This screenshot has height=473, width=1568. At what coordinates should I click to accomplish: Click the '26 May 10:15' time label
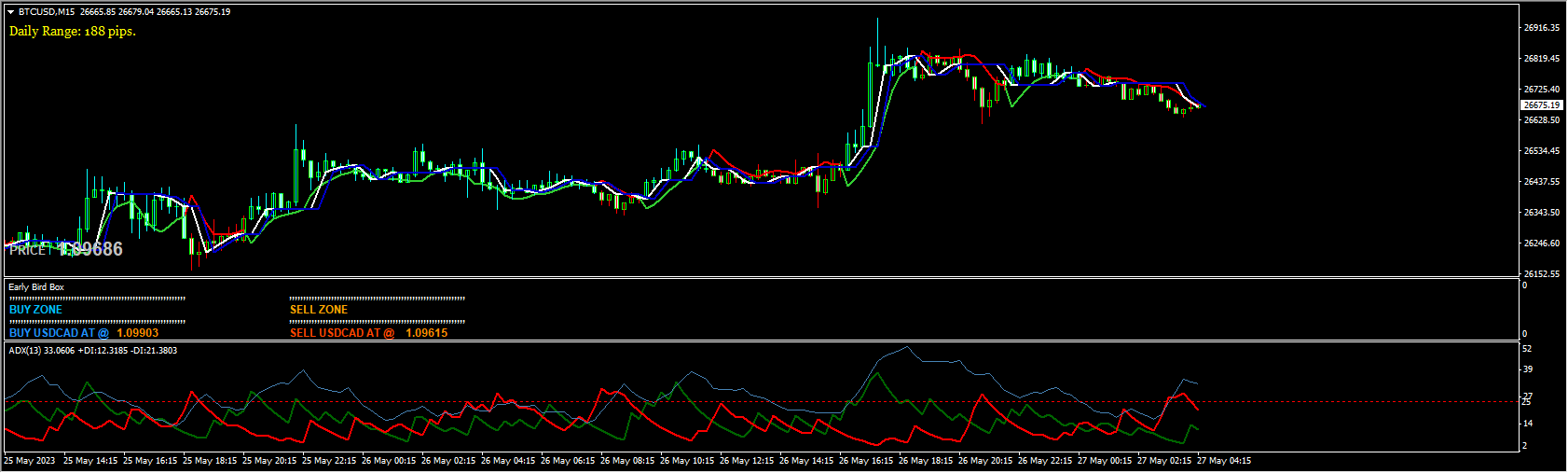point(687,461)
